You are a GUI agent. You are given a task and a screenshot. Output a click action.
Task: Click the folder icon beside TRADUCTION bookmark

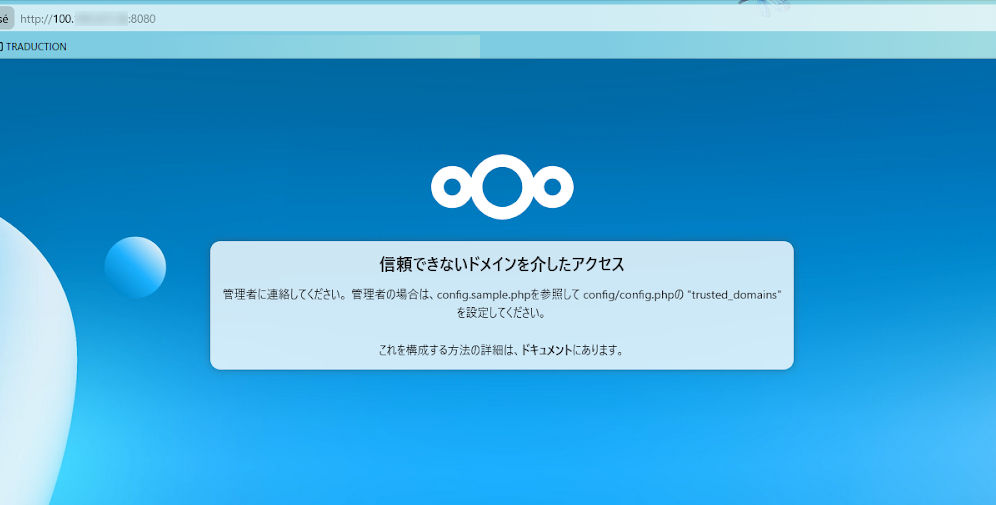[x=1, y=46]
